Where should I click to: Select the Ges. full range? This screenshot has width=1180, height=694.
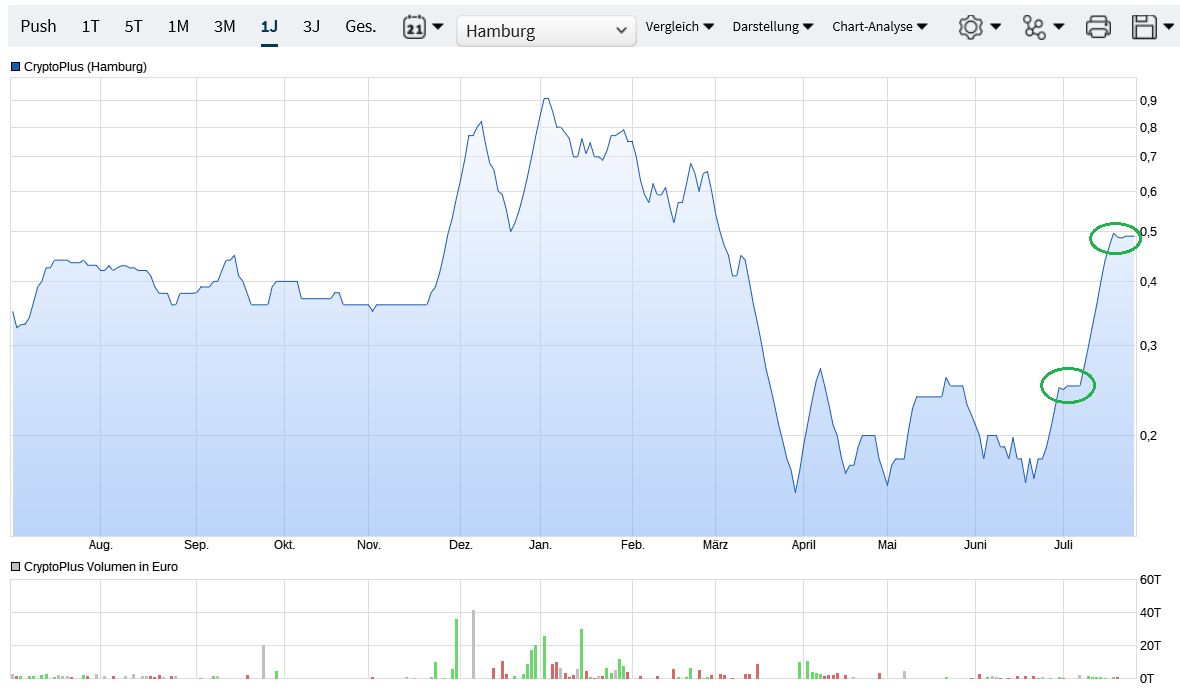(360, 26)
